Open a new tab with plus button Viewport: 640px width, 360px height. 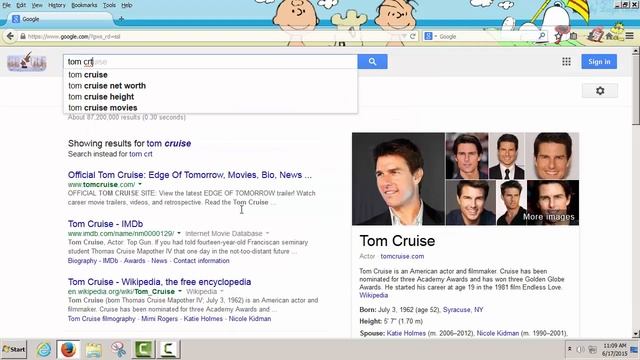121,19
